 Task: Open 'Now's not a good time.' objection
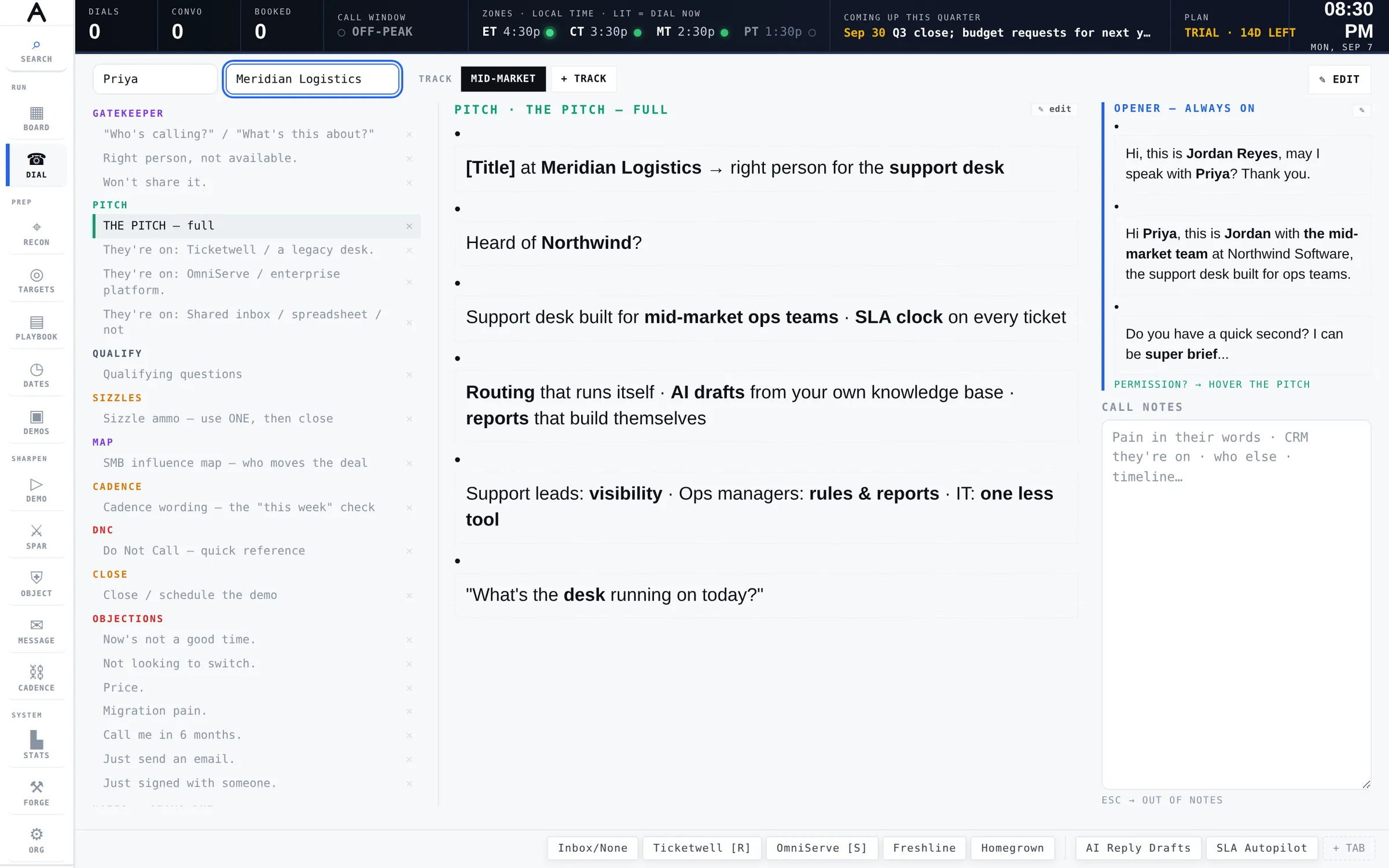pyautogui.click(x=256, y=640)
